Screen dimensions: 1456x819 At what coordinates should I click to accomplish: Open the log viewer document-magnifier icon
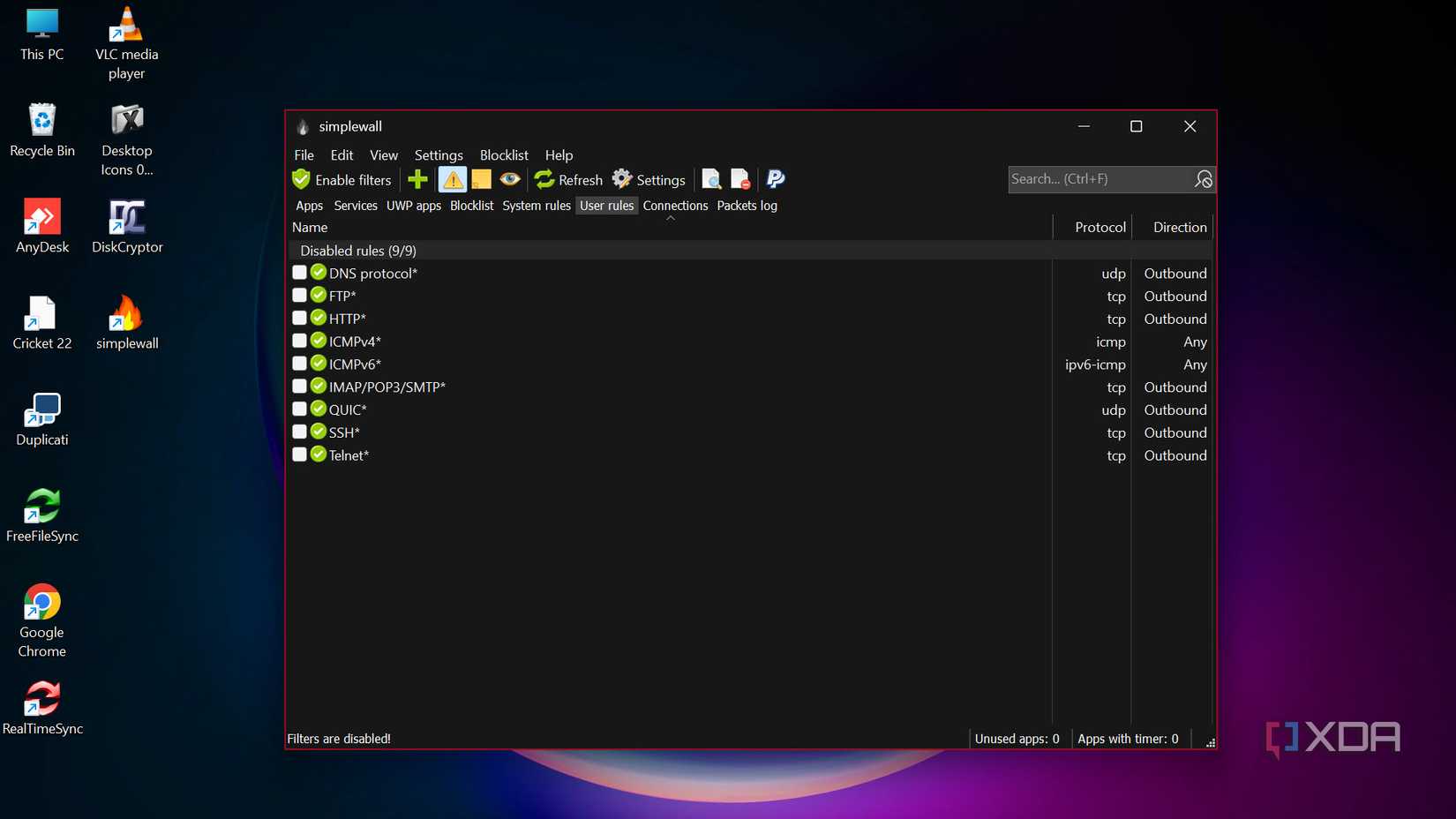711,179
